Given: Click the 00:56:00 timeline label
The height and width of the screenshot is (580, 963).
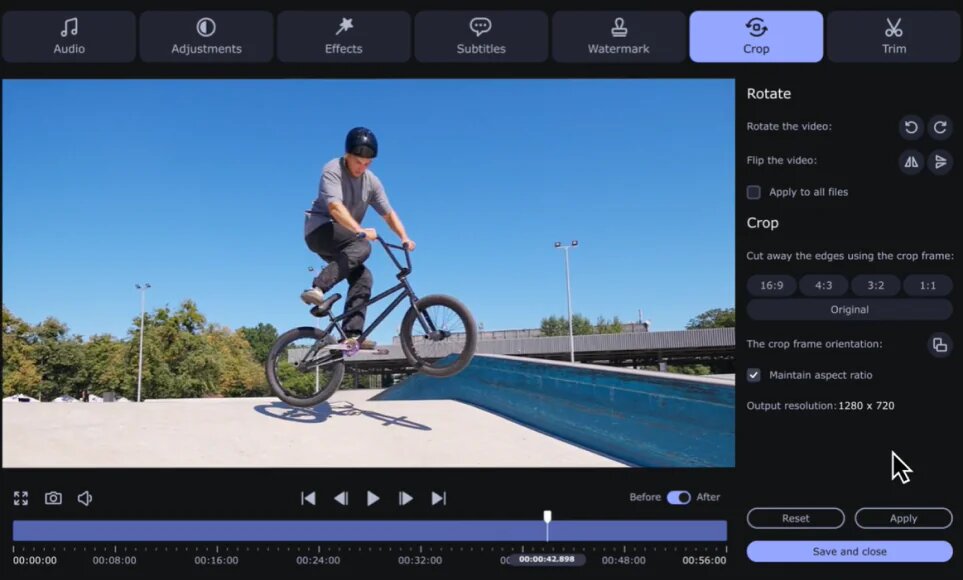Looking at the screenshot, I should [x=704, y=560].
